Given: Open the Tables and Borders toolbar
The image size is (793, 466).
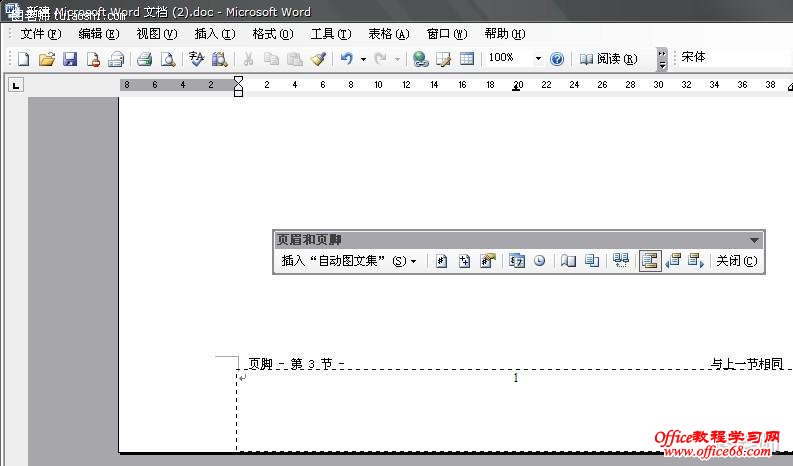Looking at the screenshot, I should coord(444,59).
